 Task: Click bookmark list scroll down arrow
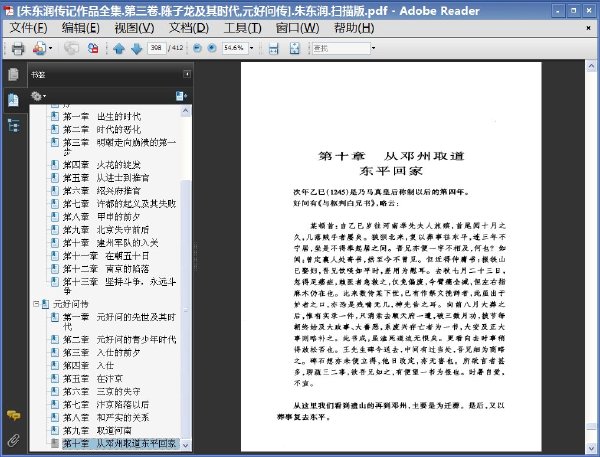pos(186,445)
